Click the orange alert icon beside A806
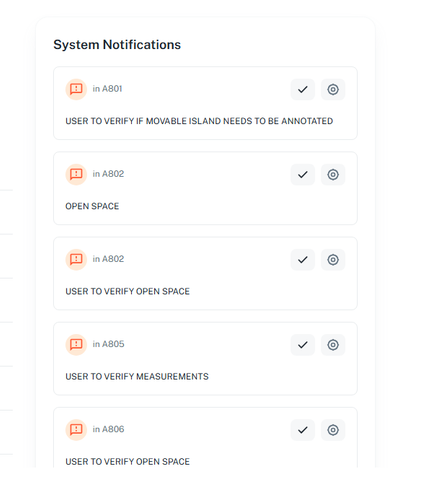This screenshot has width=444, height=500. pyautogui.click(x=76, y=430)
